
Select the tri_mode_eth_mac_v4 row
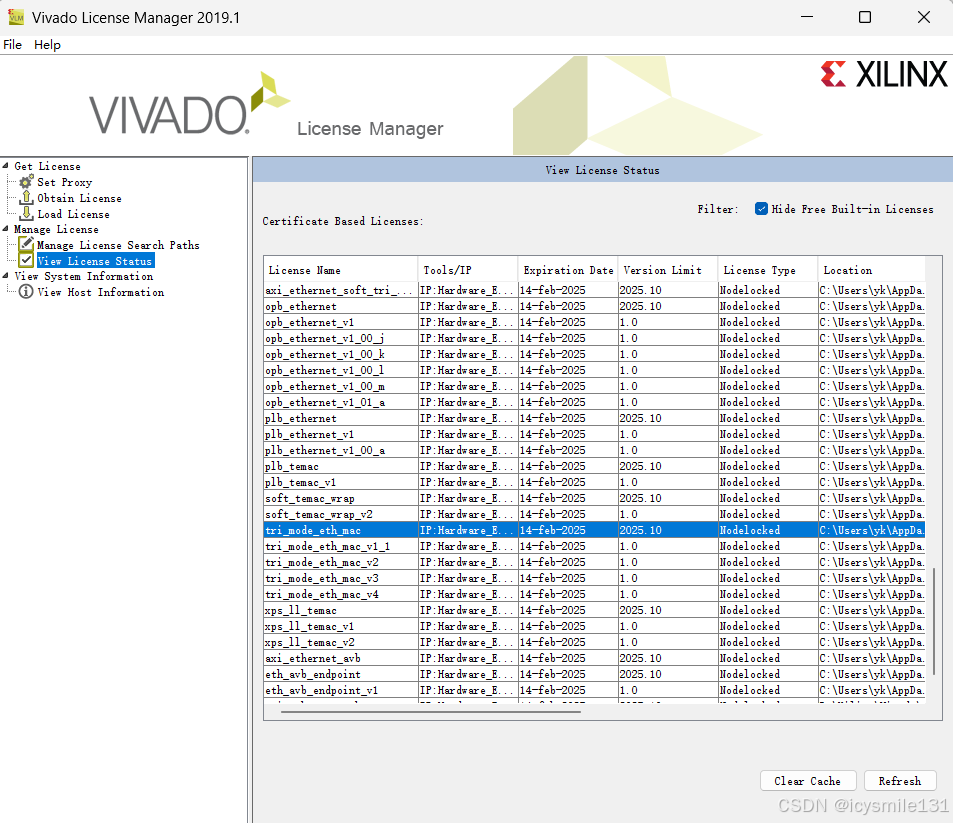tap(594, 594)
